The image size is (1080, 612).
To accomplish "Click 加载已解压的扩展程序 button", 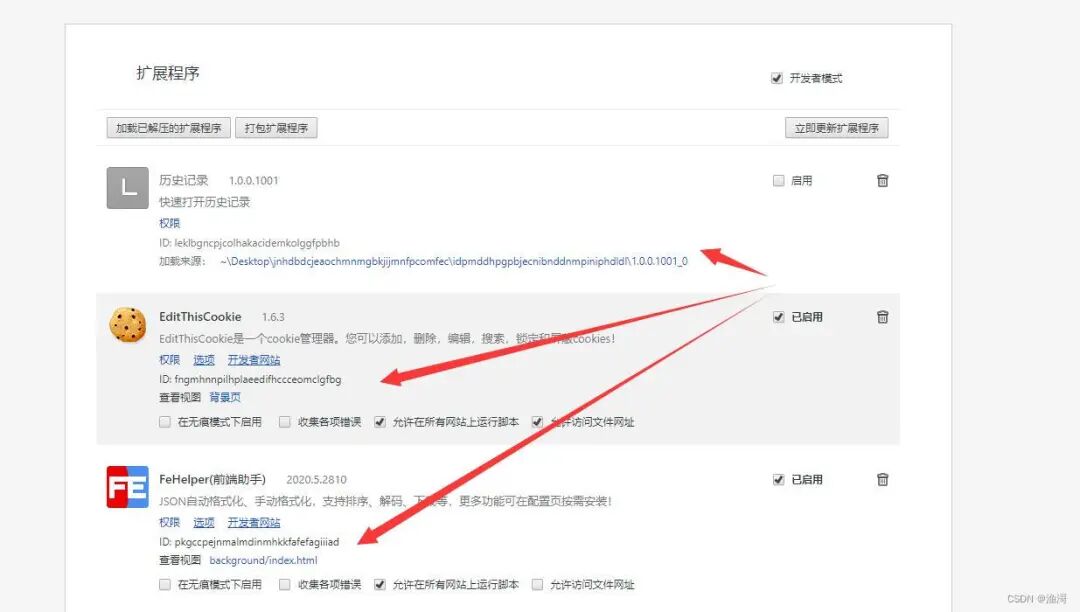I will click(x=169, y=128).
